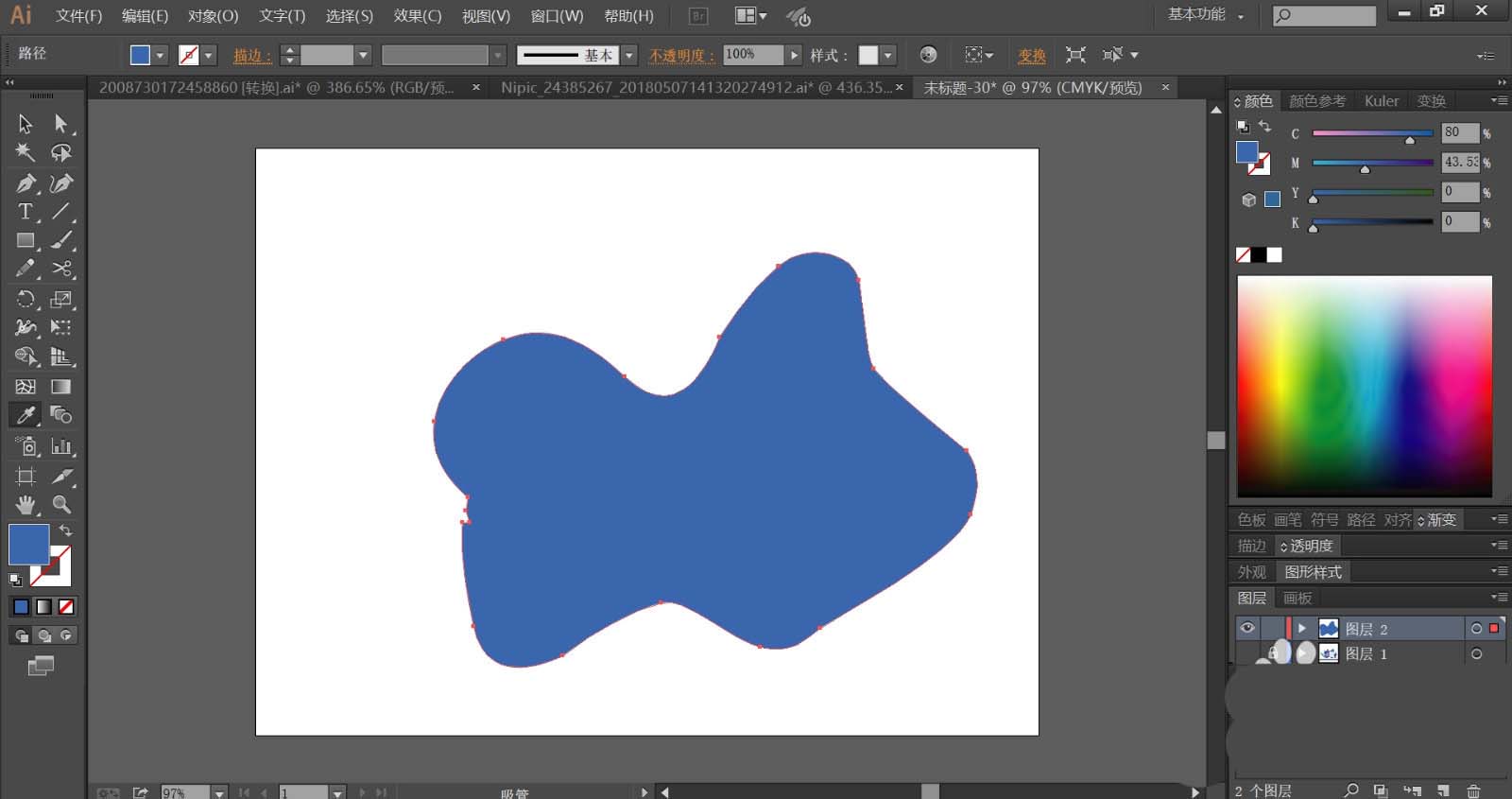This screenshot has height=799, width=1512.
Task: Click the color spectrum picker
Action: pyautogui.click(x=1365, y=386)
